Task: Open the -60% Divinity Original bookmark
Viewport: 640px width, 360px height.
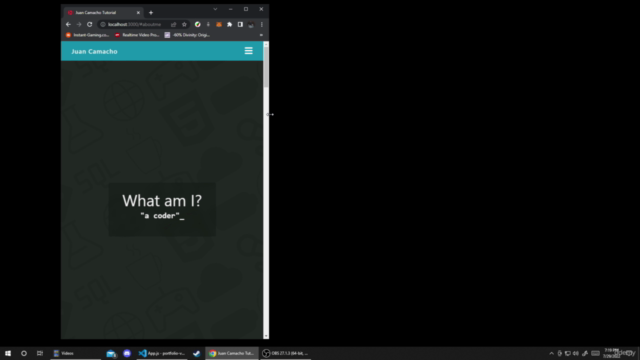Action: coord(187,35)
